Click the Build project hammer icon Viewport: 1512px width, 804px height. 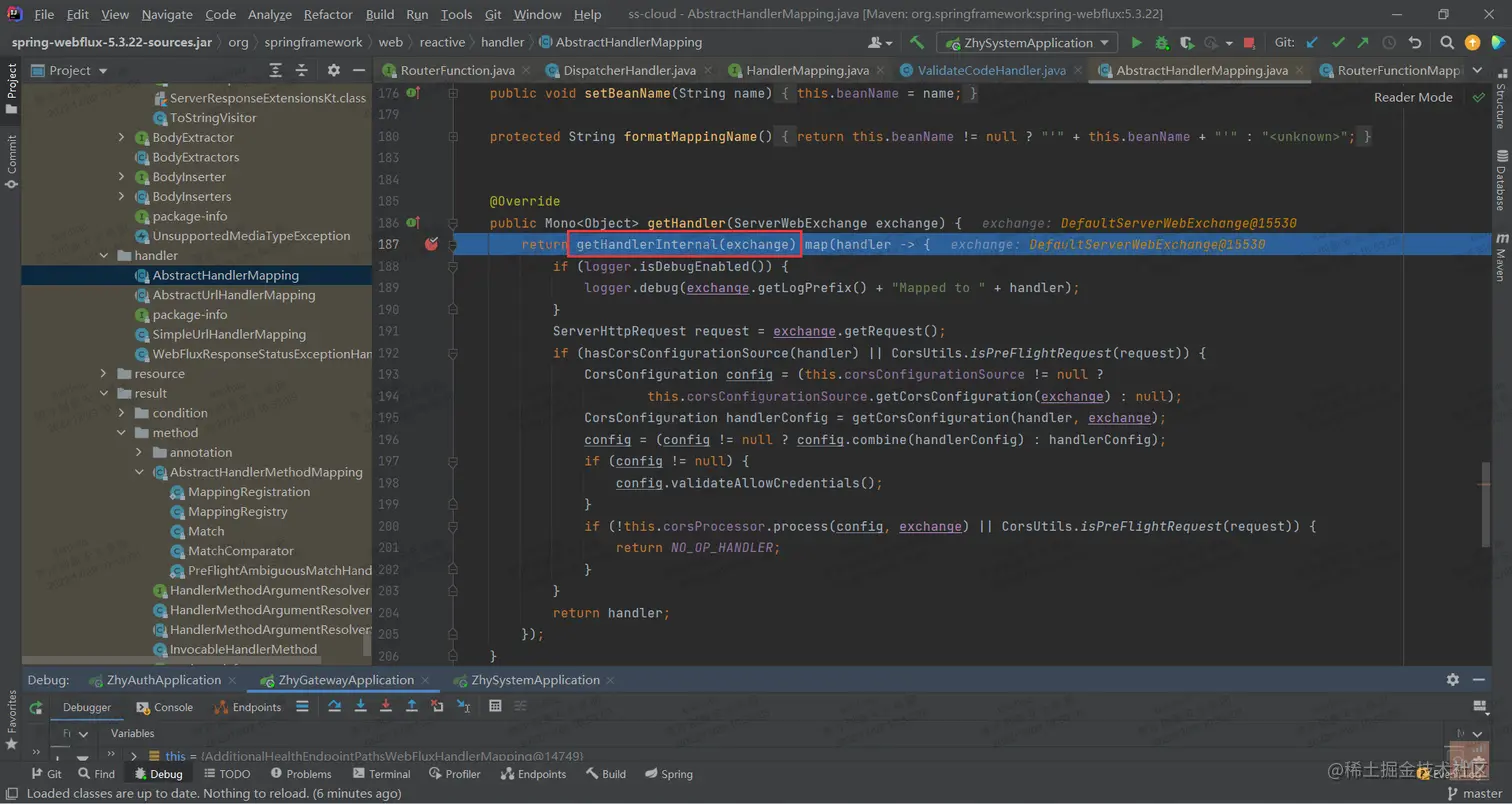tap(916, 43)
